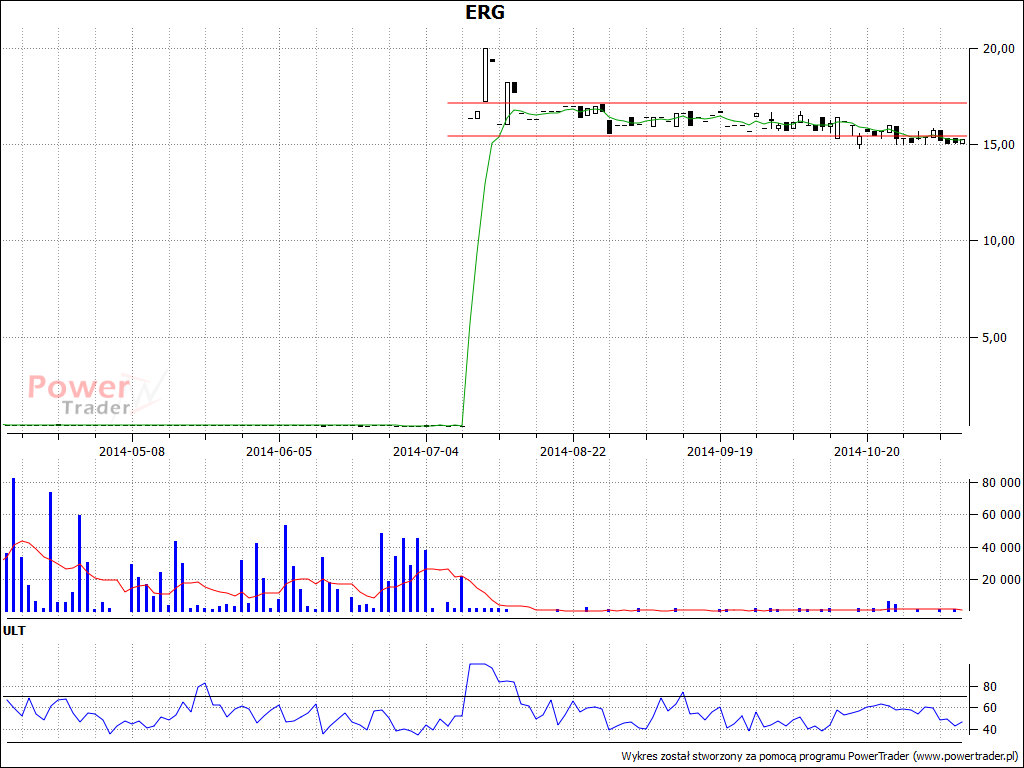Viewport: 1024px width, 768px height.
Task: Select the 60 ULT axis label
Action: [x=989, y=708]
